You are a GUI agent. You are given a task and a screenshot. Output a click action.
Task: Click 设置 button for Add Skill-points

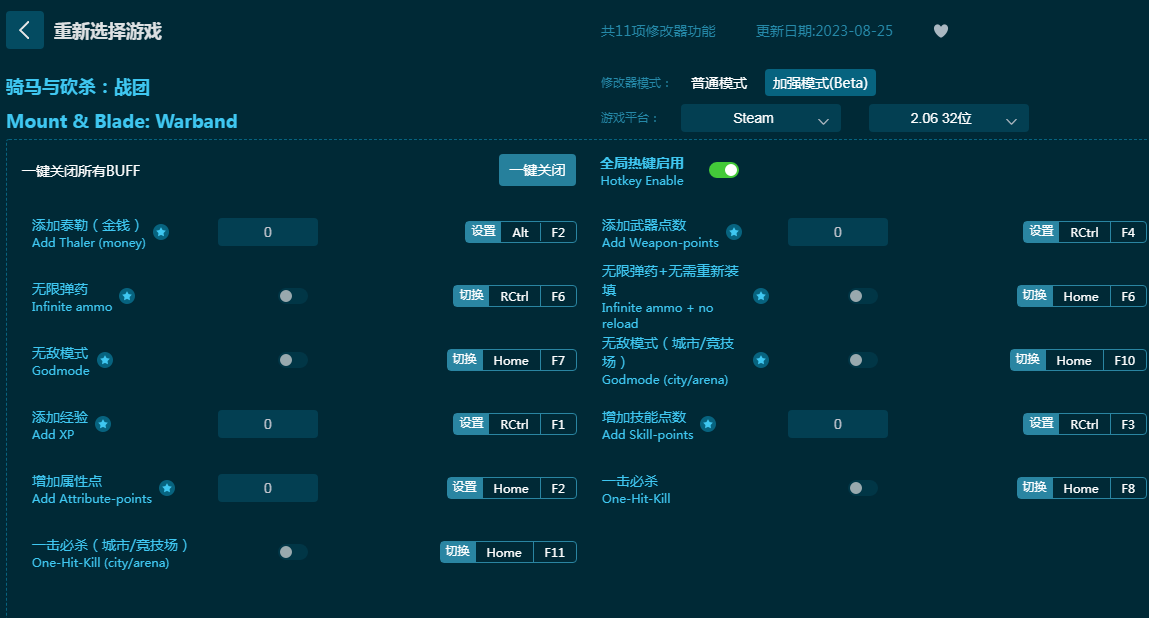pos(1041,424)
